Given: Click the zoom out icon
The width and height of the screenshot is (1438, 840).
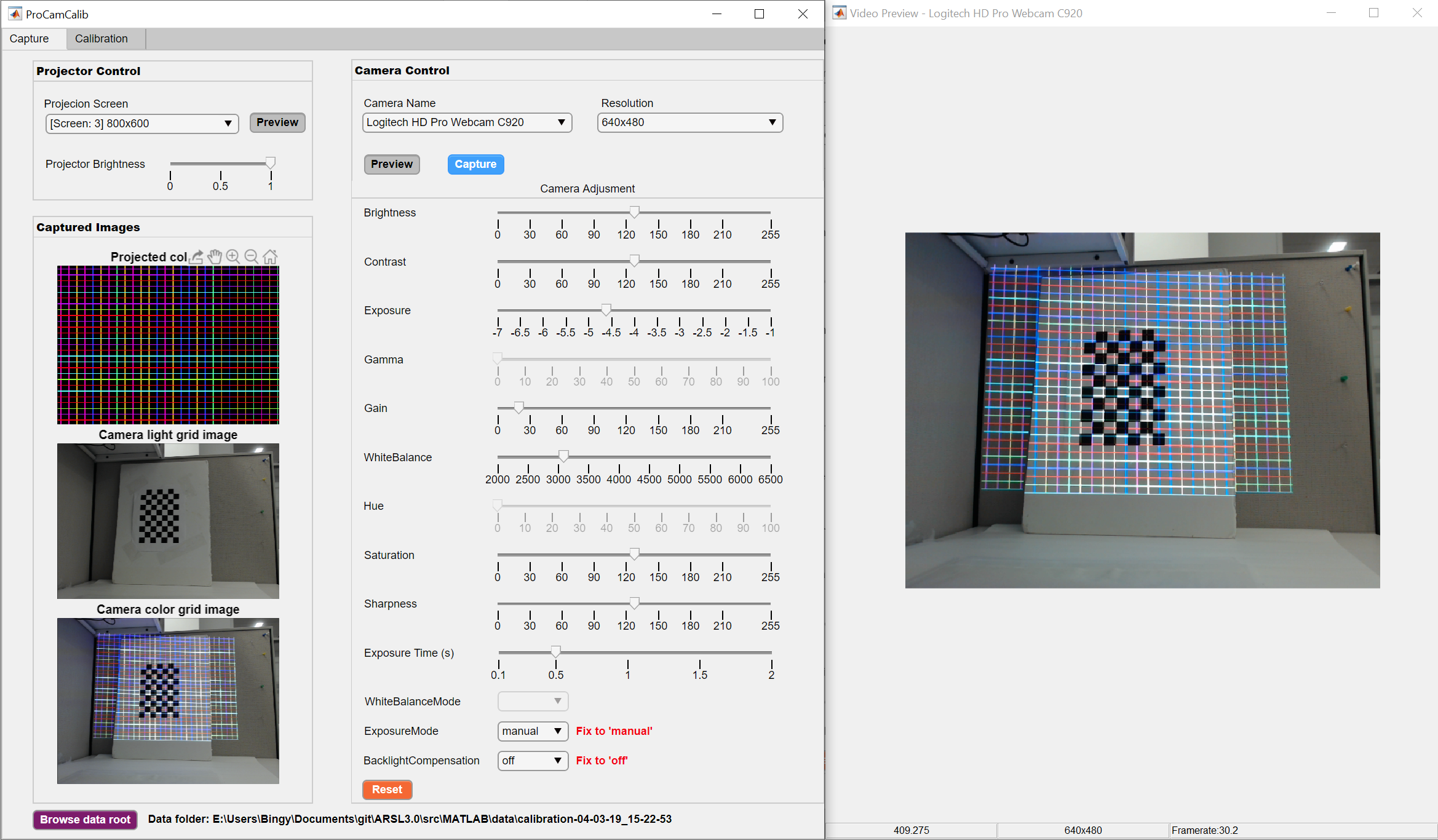Looking at the screenshot, I should 250,258.
